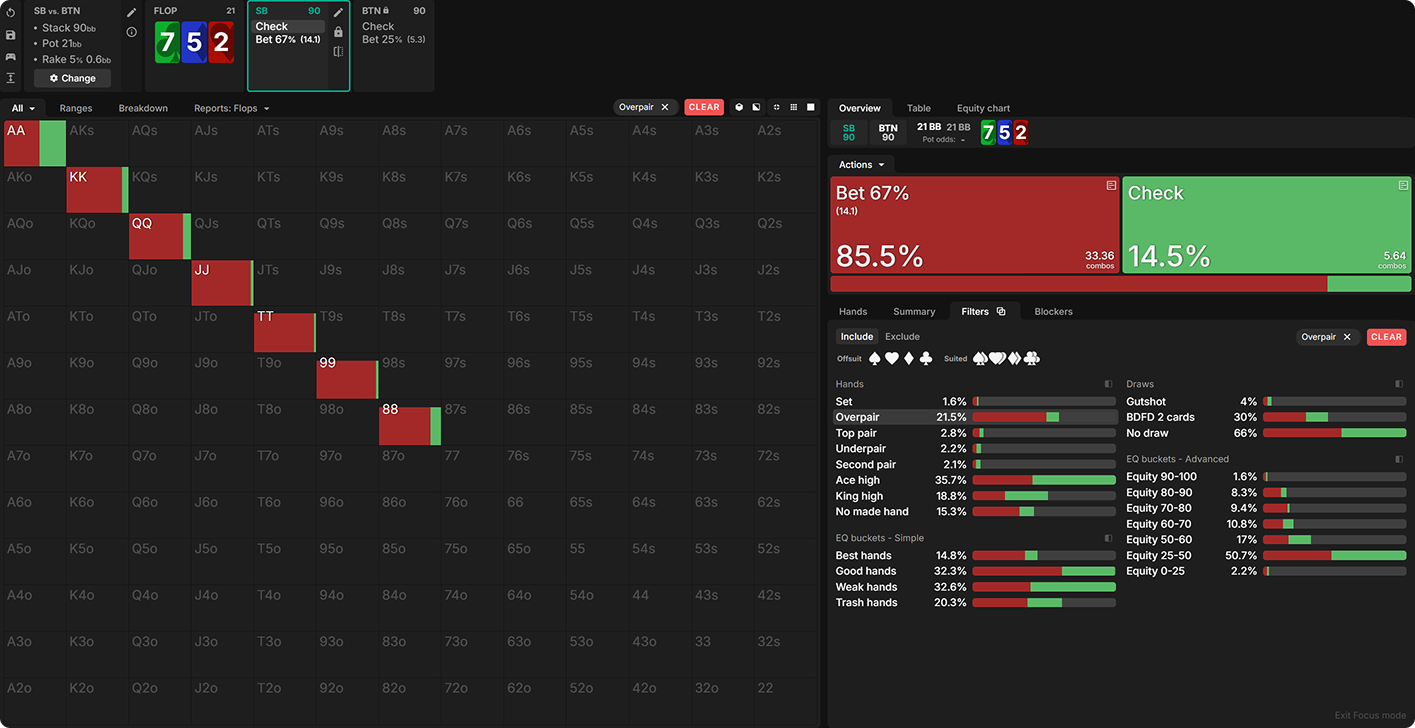Open the Actions dropdown

[x=861, y=165]
